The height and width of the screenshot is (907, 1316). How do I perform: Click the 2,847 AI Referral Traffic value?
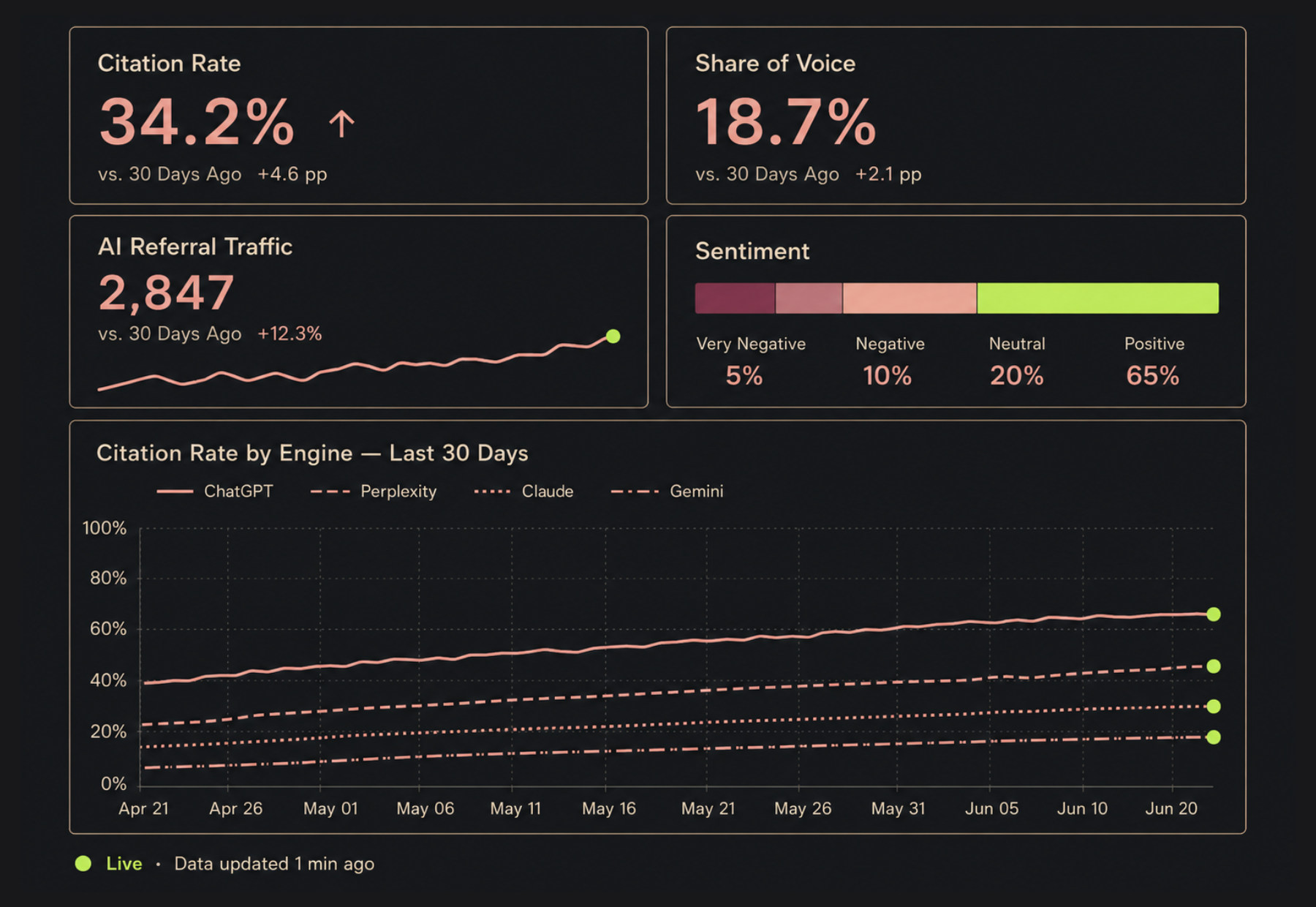point(167,293)
